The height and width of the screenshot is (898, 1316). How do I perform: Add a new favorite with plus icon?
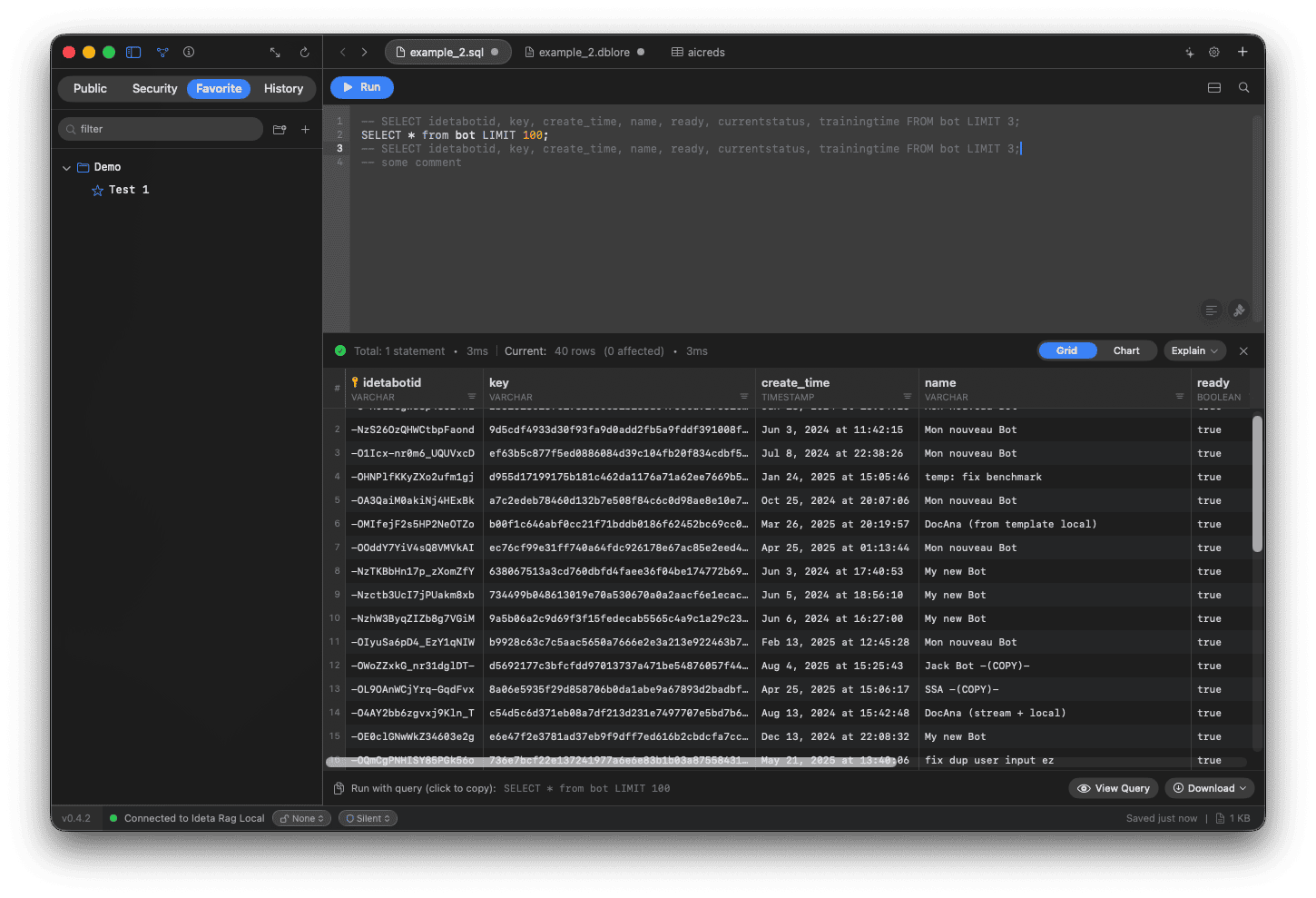pos(306,129)
